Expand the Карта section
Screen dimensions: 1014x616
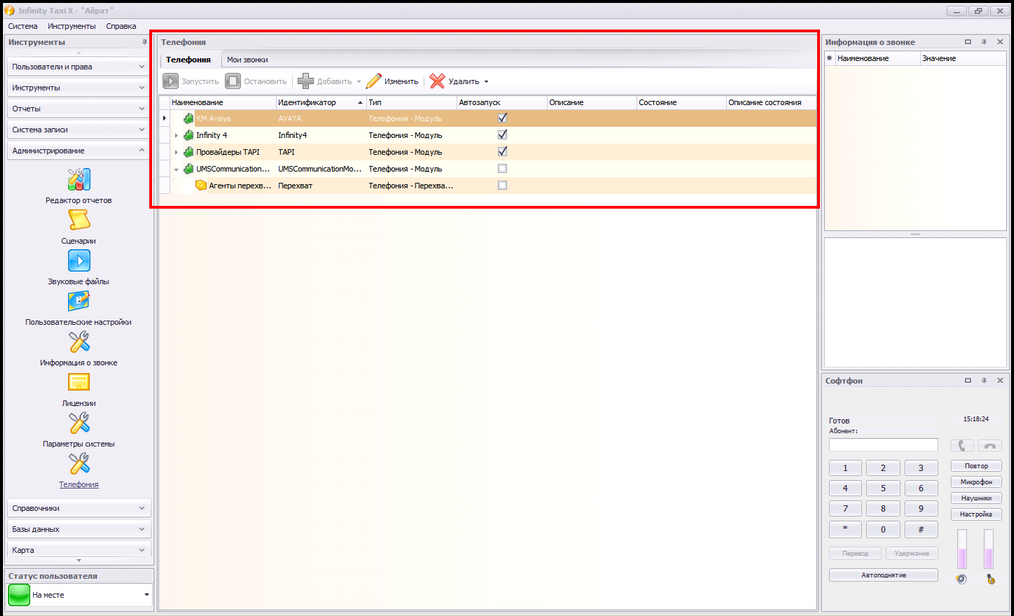pyautogui.click(x=79, y=550)
